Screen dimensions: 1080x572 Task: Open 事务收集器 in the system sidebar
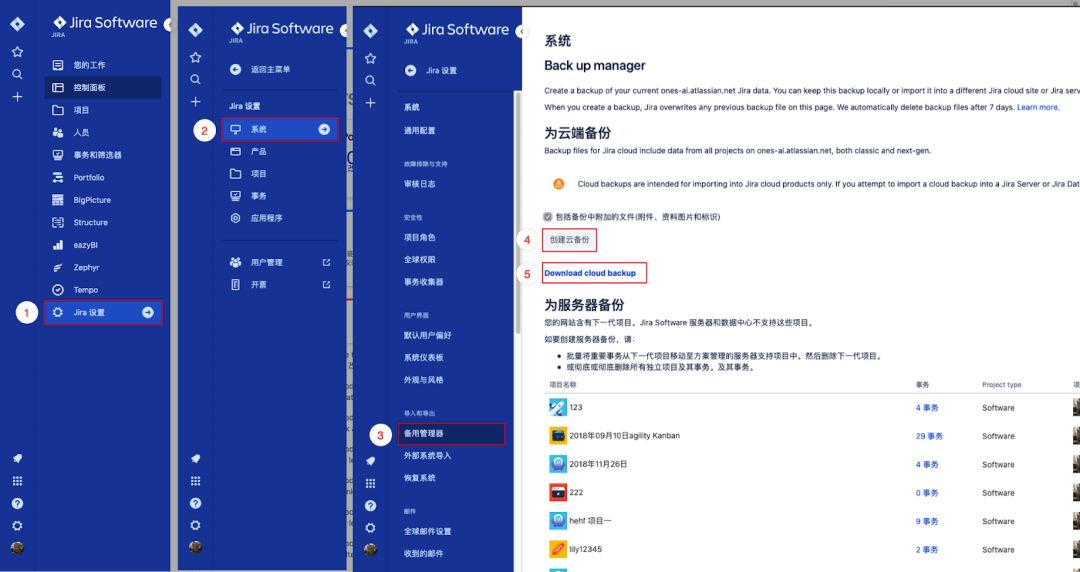coord(424,282)
